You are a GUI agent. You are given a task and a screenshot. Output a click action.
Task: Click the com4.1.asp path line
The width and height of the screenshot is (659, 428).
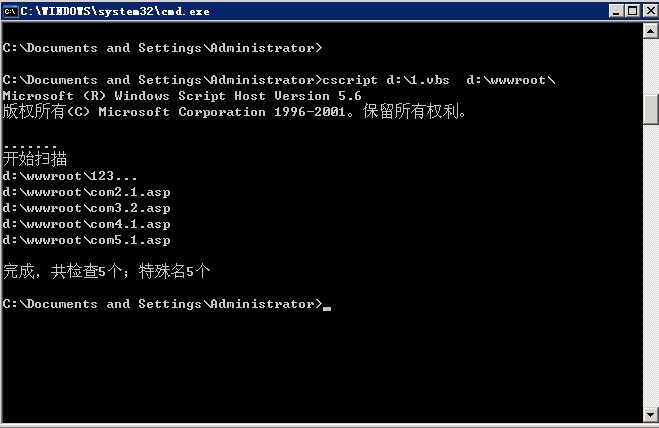[87, 224]
